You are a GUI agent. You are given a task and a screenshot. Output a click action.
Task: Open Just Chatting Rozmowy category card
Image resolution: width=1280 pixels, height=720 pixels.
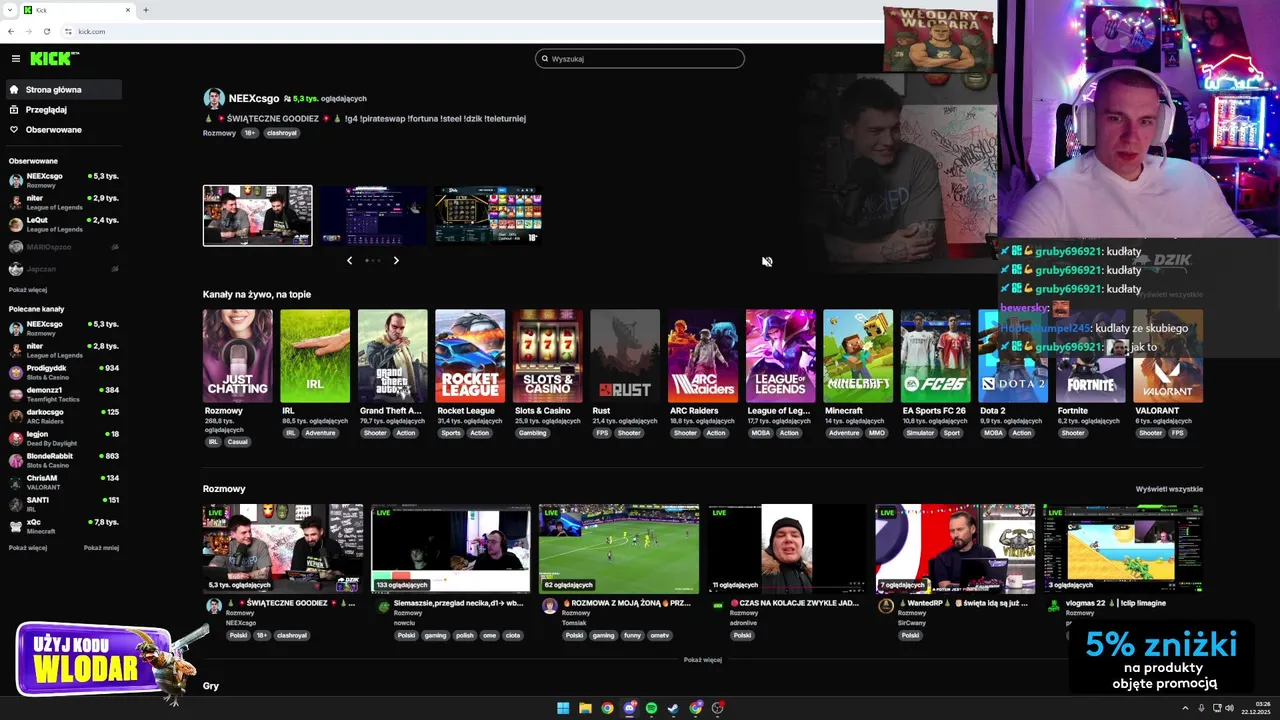click(237, 356)
